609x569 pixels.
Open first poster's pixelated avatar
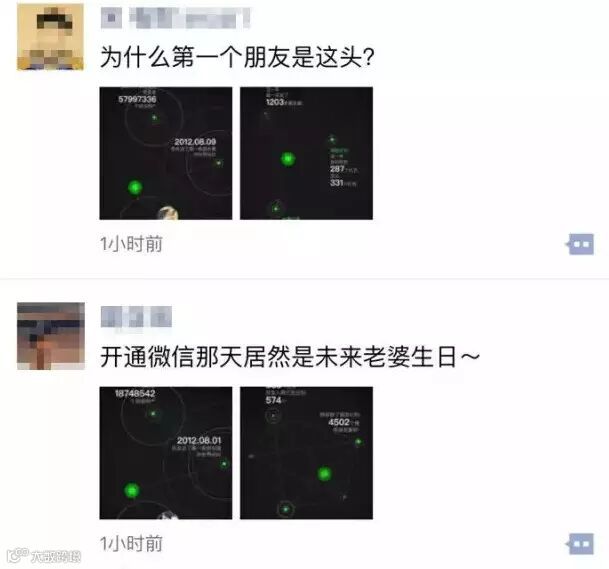coord(50,37)
